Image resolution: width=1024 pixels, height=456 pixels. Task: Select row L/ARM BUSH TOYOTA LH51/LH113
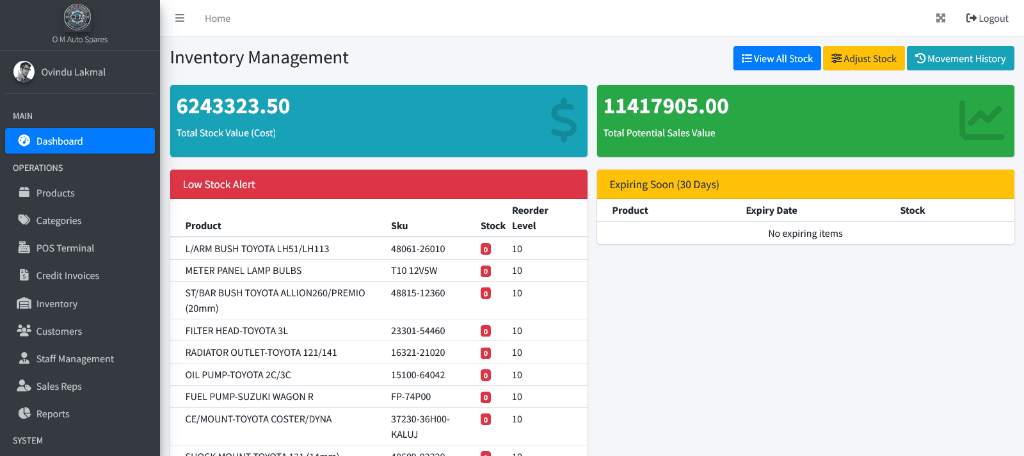(x=379, y=249)
